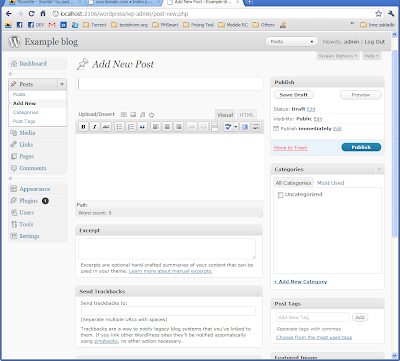Toggle bold formatting in editor
This screenshot has height=361, width=400.
point(83,127)
